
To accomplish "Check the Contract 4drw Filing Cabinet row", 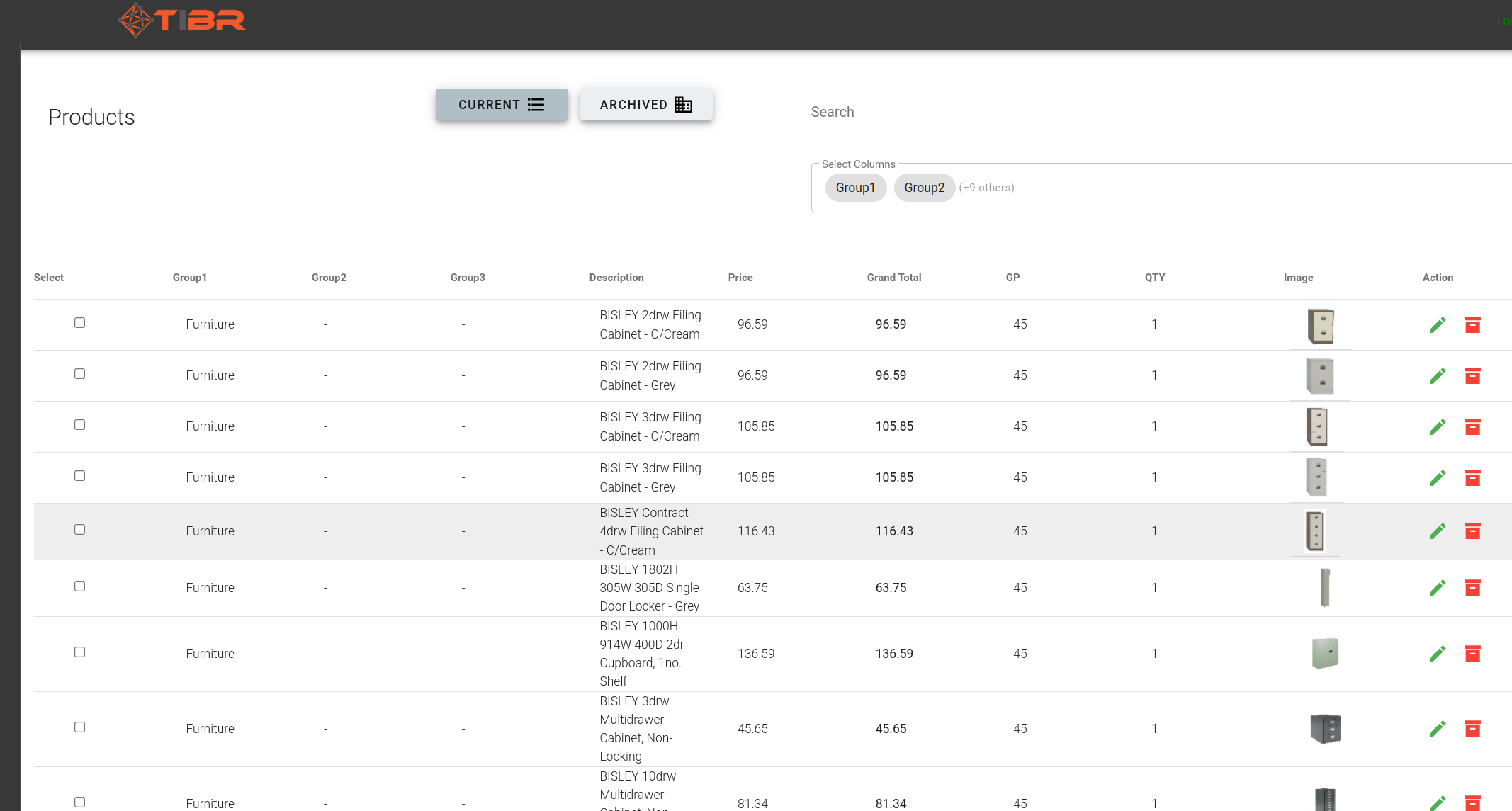I will click(79, 530).
